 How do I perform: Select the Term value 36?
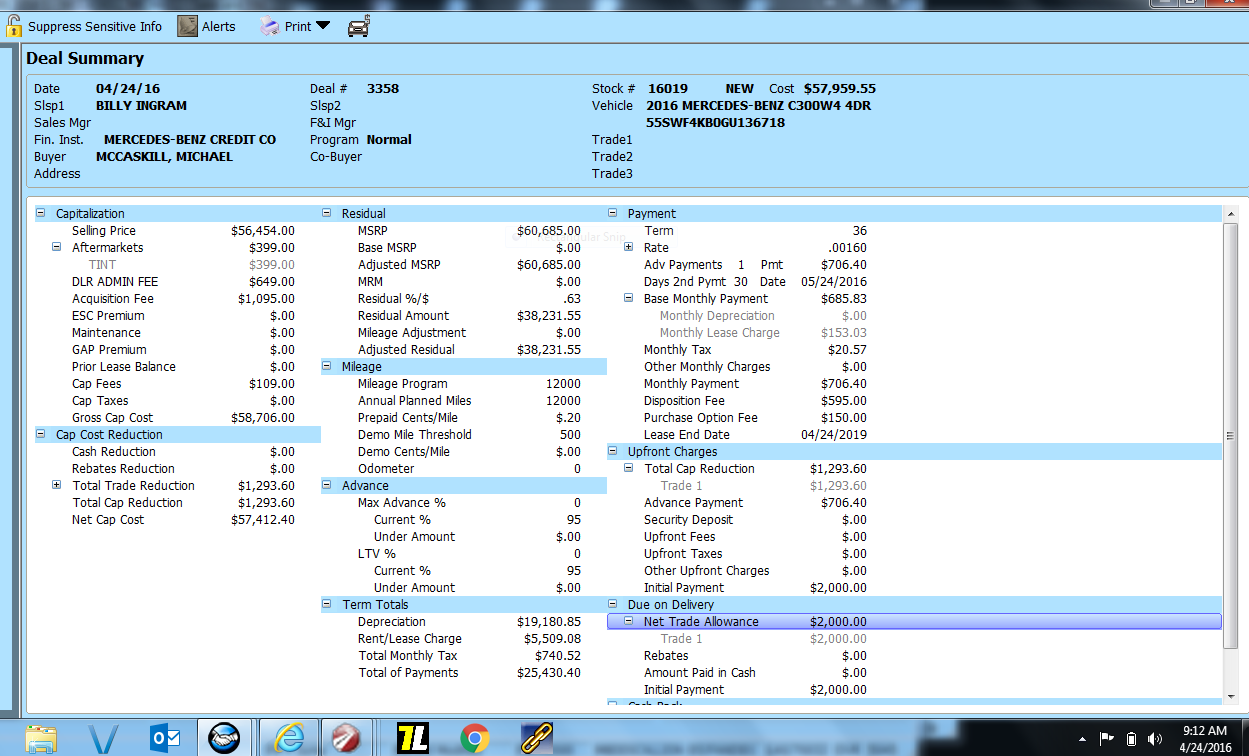[x=859, y=231]
